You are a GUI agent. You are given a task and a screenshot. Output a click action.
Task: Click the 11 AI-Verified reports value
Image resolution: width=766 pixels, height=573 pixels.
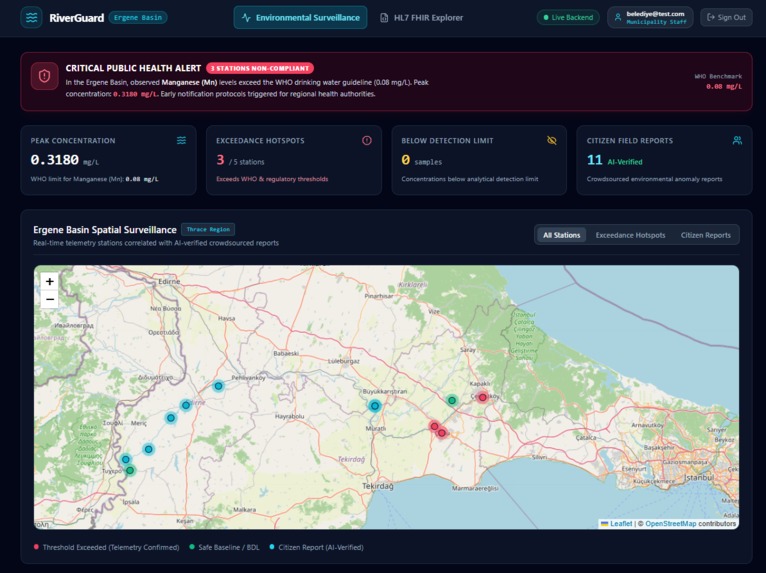pos(615,160)
